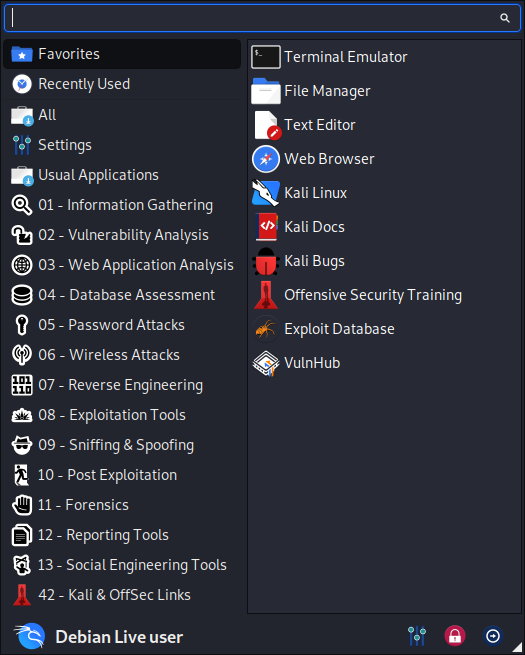The height and width of the screenshot is (655, 525).
Task: Open 01 - Information Gathering label
Action: point(125,206)
